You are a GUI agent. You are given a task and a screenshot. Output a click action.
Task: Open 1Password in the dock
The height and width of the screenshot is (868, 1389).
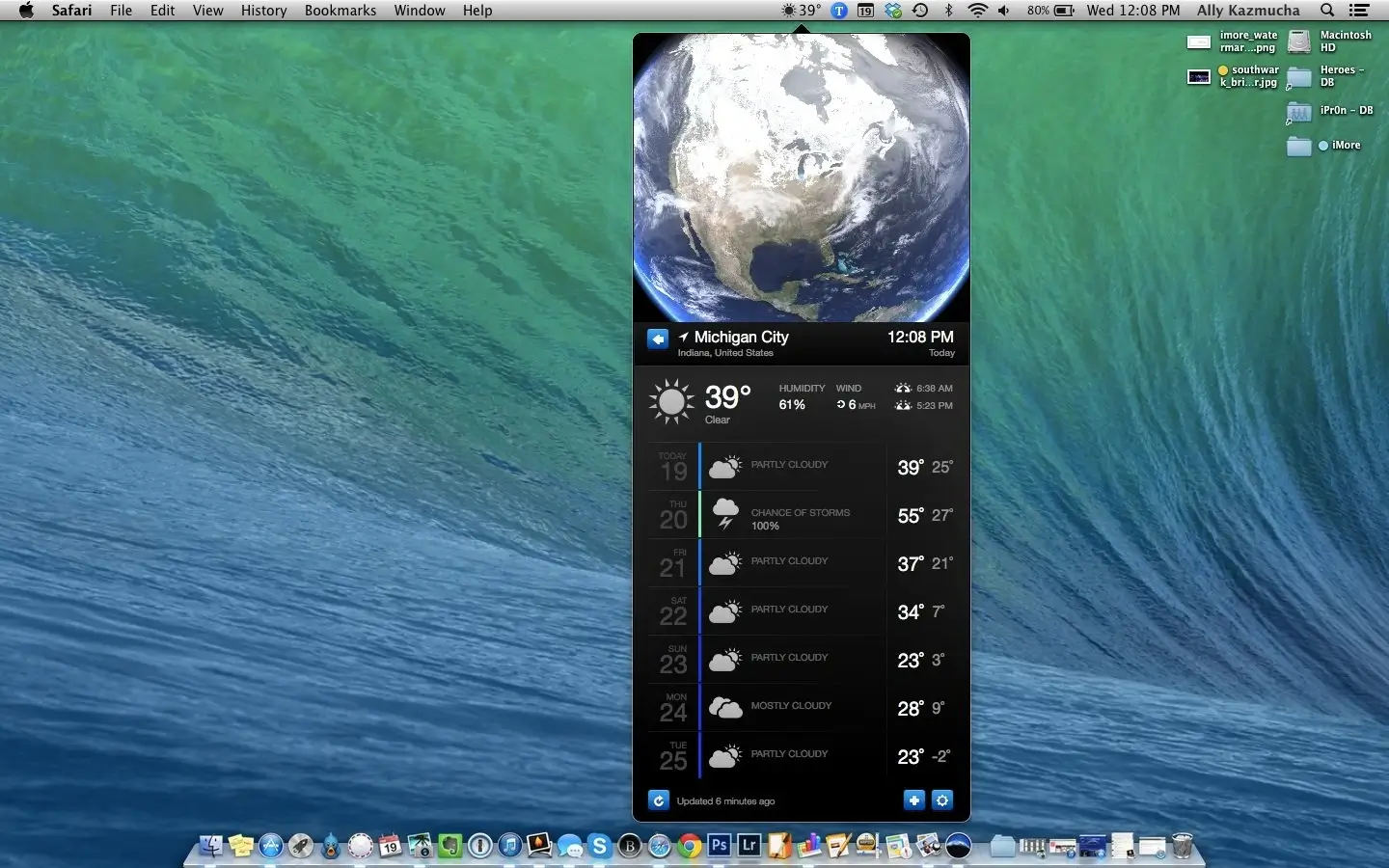click(480, 846)
